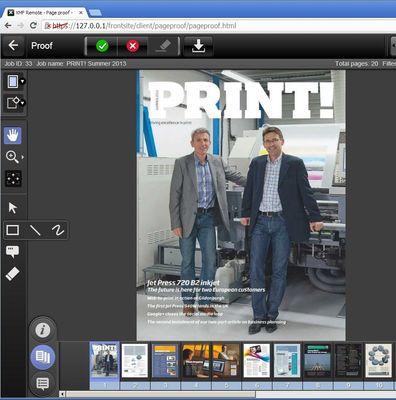Select page 8 thumbnail
This screenshot has height=400, width=396.
coord(318,361)
